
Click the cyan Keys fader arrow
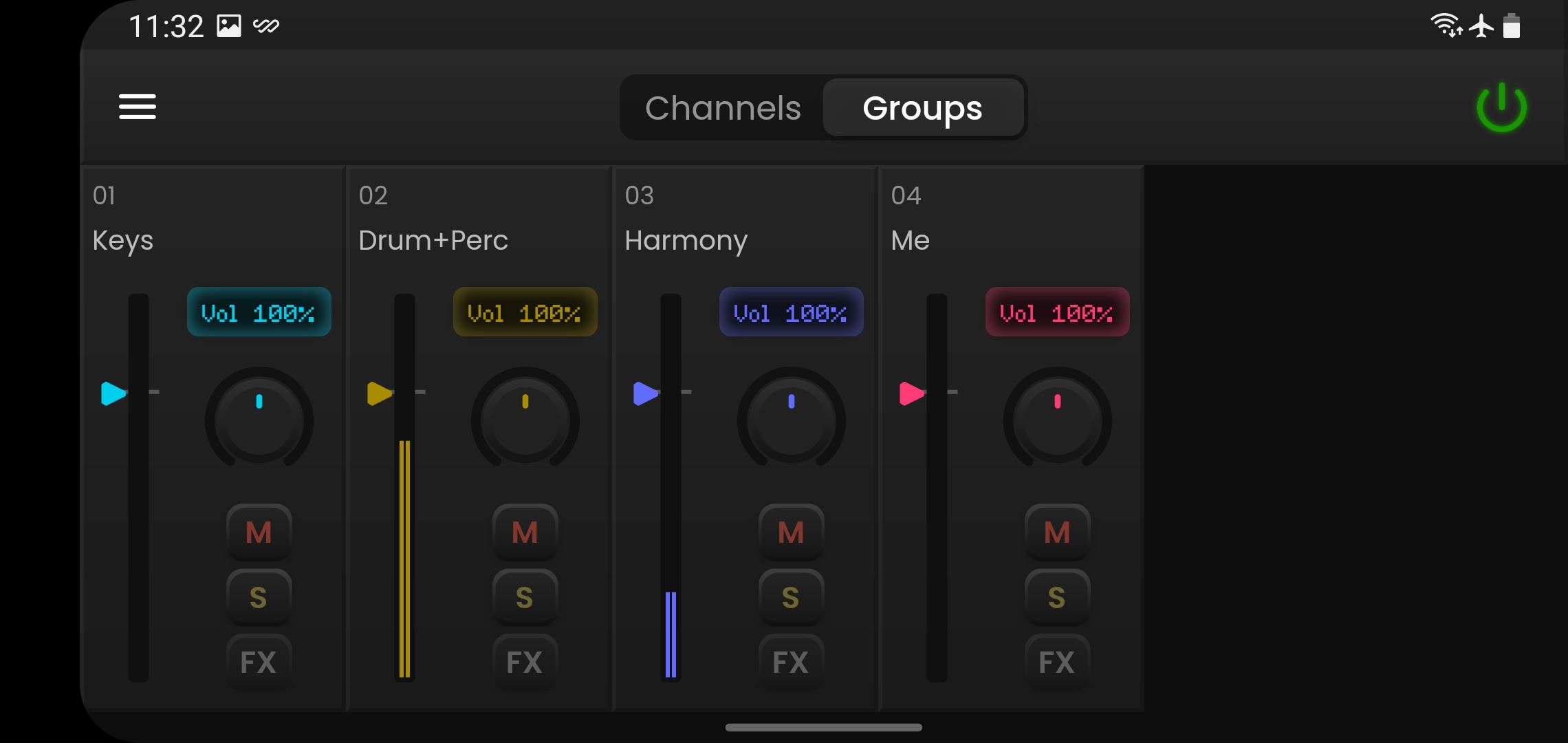(113, 394)
